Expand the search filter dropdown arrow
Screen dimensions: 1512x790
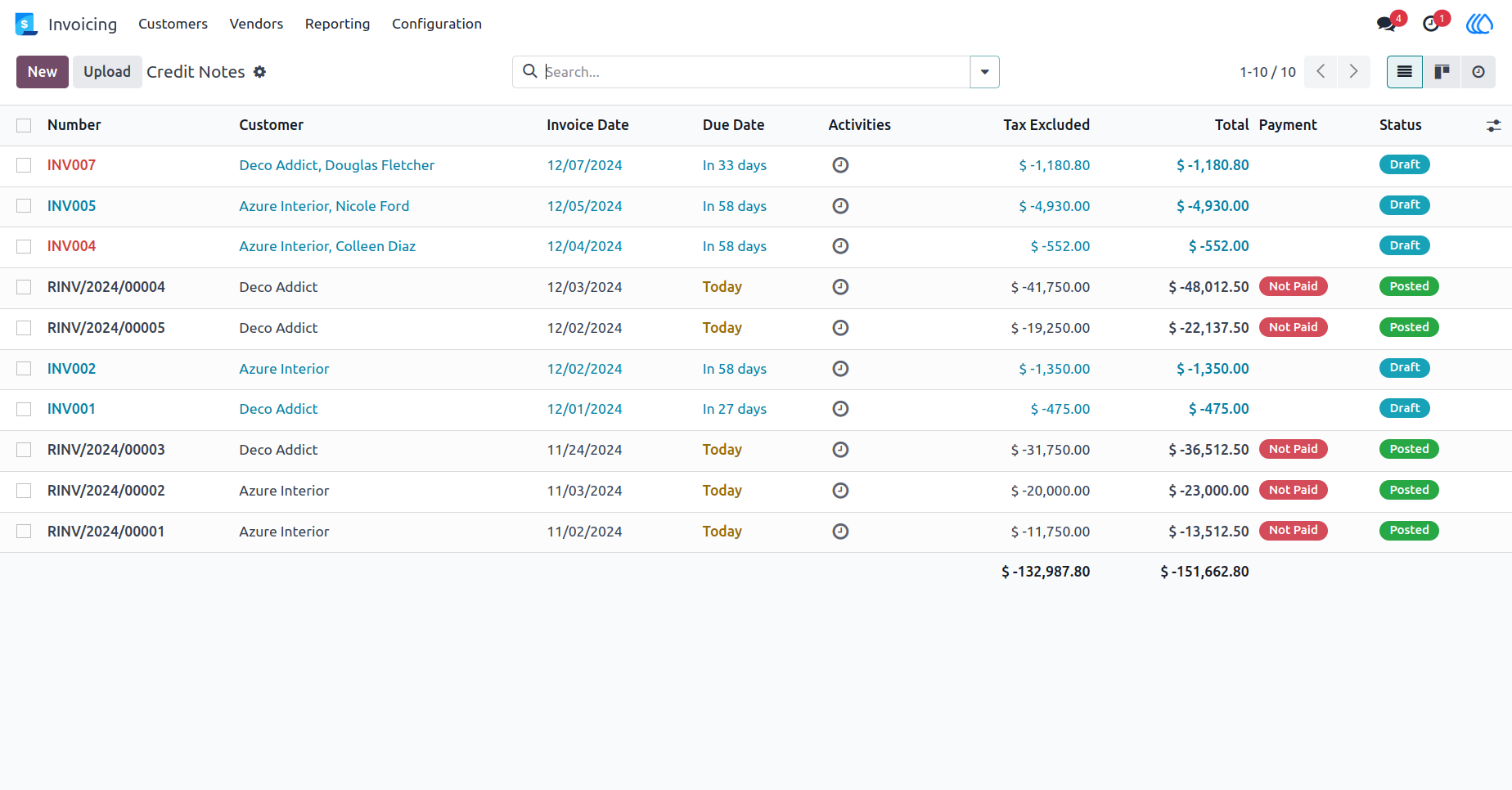coord(984,72)
